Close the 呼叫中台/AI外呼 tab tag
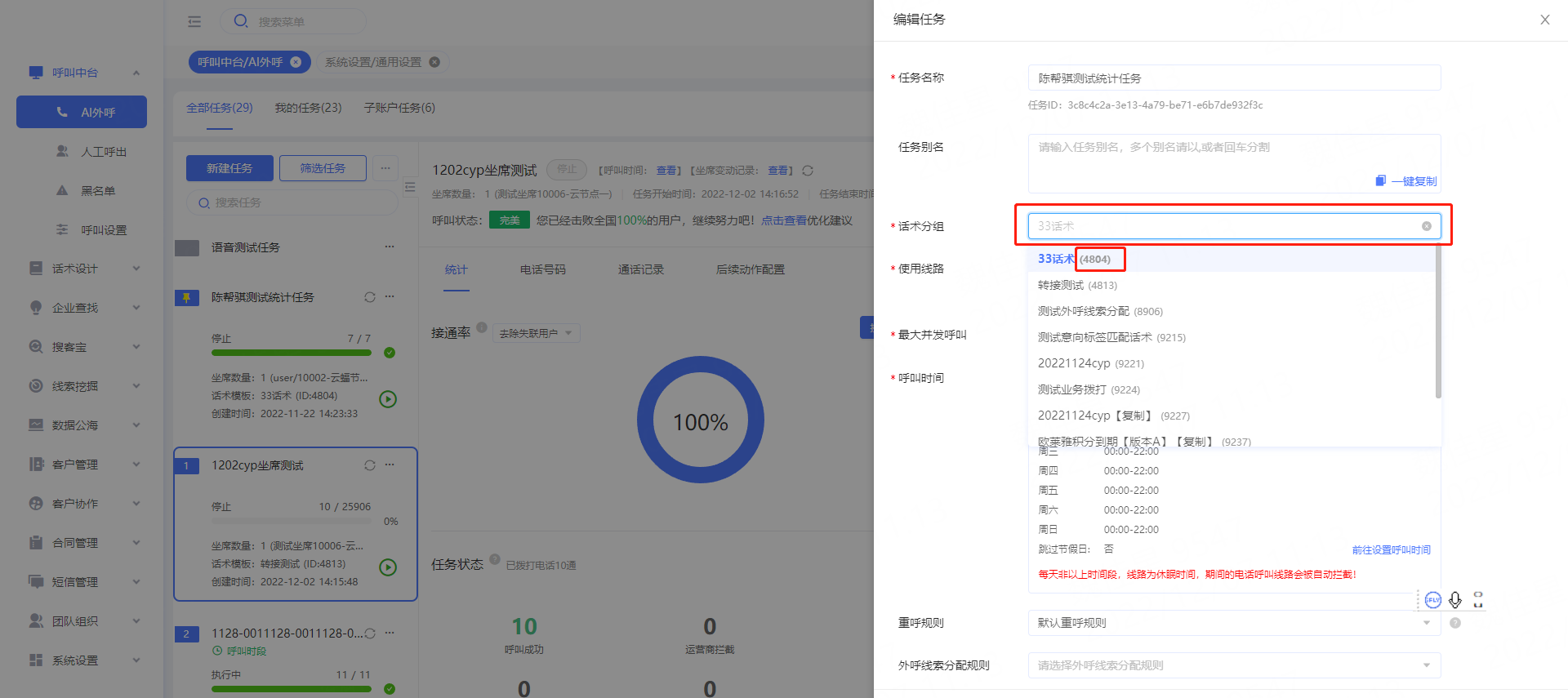This screenshot has width=1568, height=698. coord(296,62)
